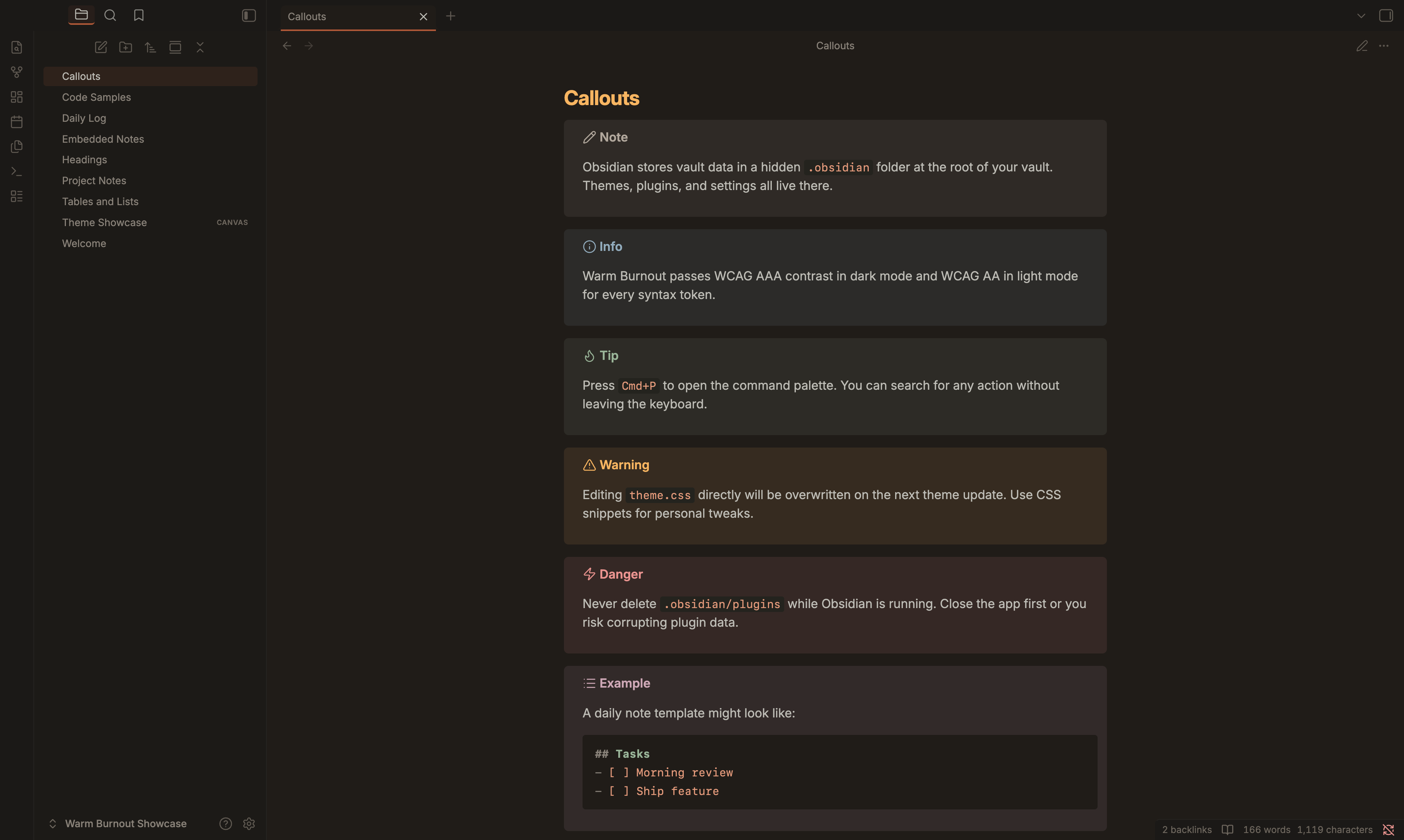This screenshot has height=840, width=1404.
Task: Create a new folder
Action: [x=126, y=47]
